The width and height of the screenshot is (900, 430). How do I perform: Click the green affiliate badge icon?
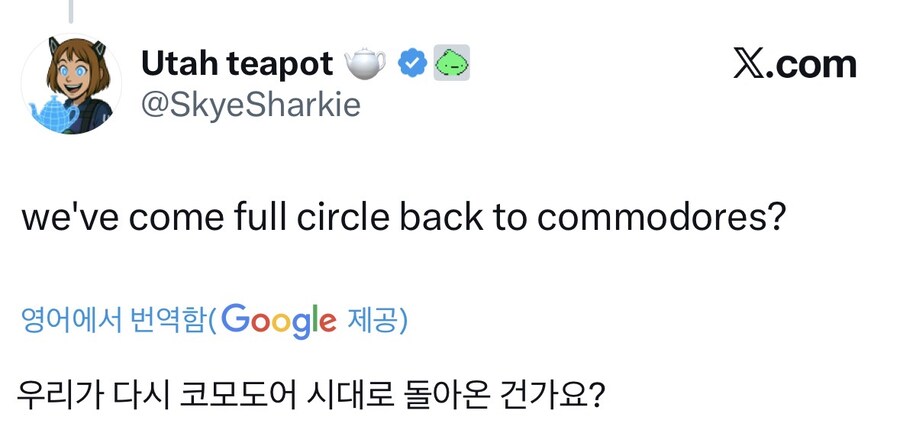tap(452, 63)
